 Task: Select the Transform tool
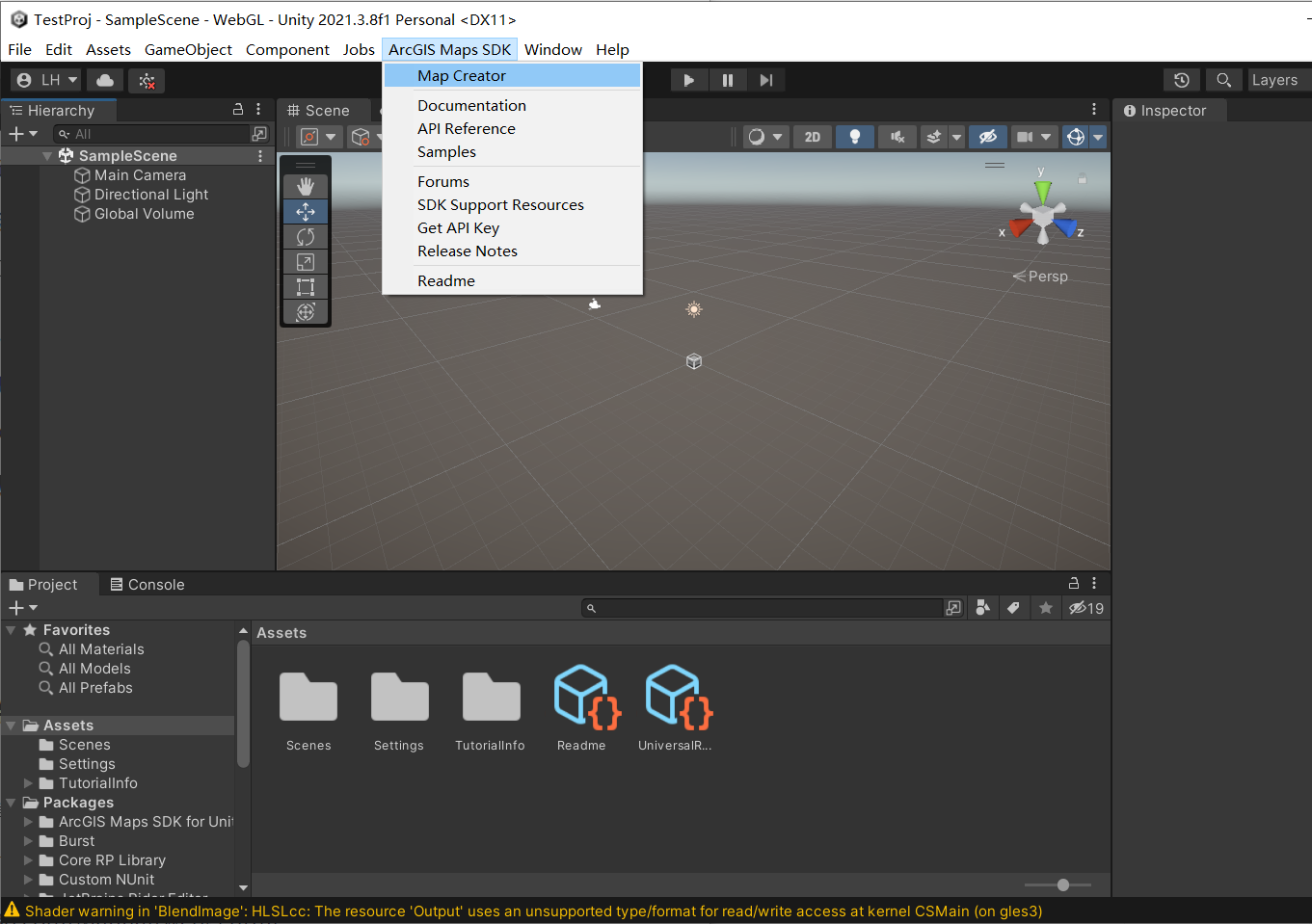pos(306,311)
